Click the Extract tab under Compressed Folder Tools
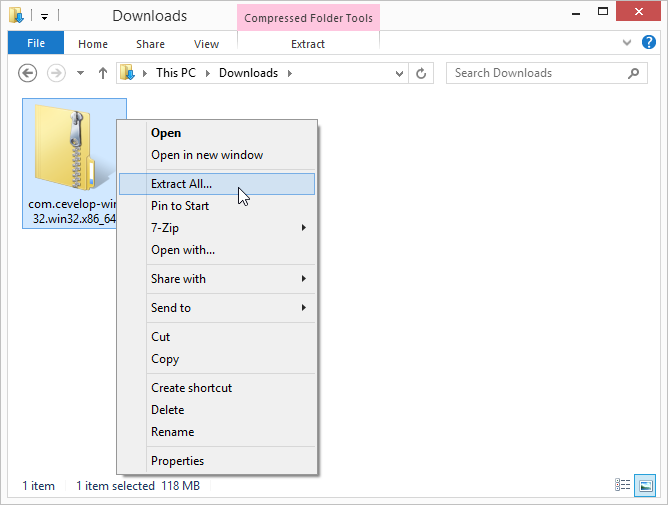This screenshot has width=668, height=505. [307, 44]
